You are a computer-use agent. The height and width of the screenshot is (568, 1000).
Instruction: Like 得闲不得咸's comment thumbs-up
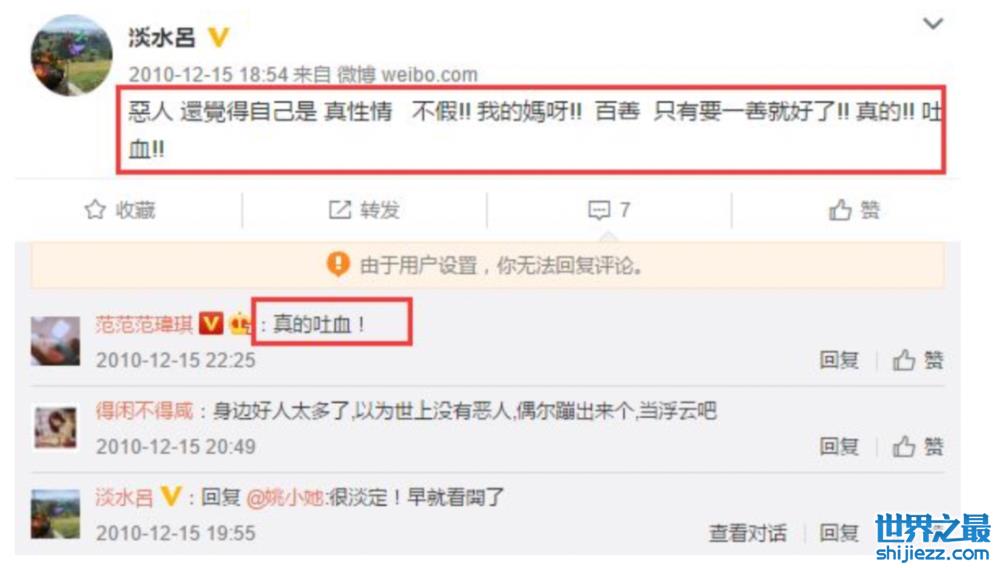point(903,446)
